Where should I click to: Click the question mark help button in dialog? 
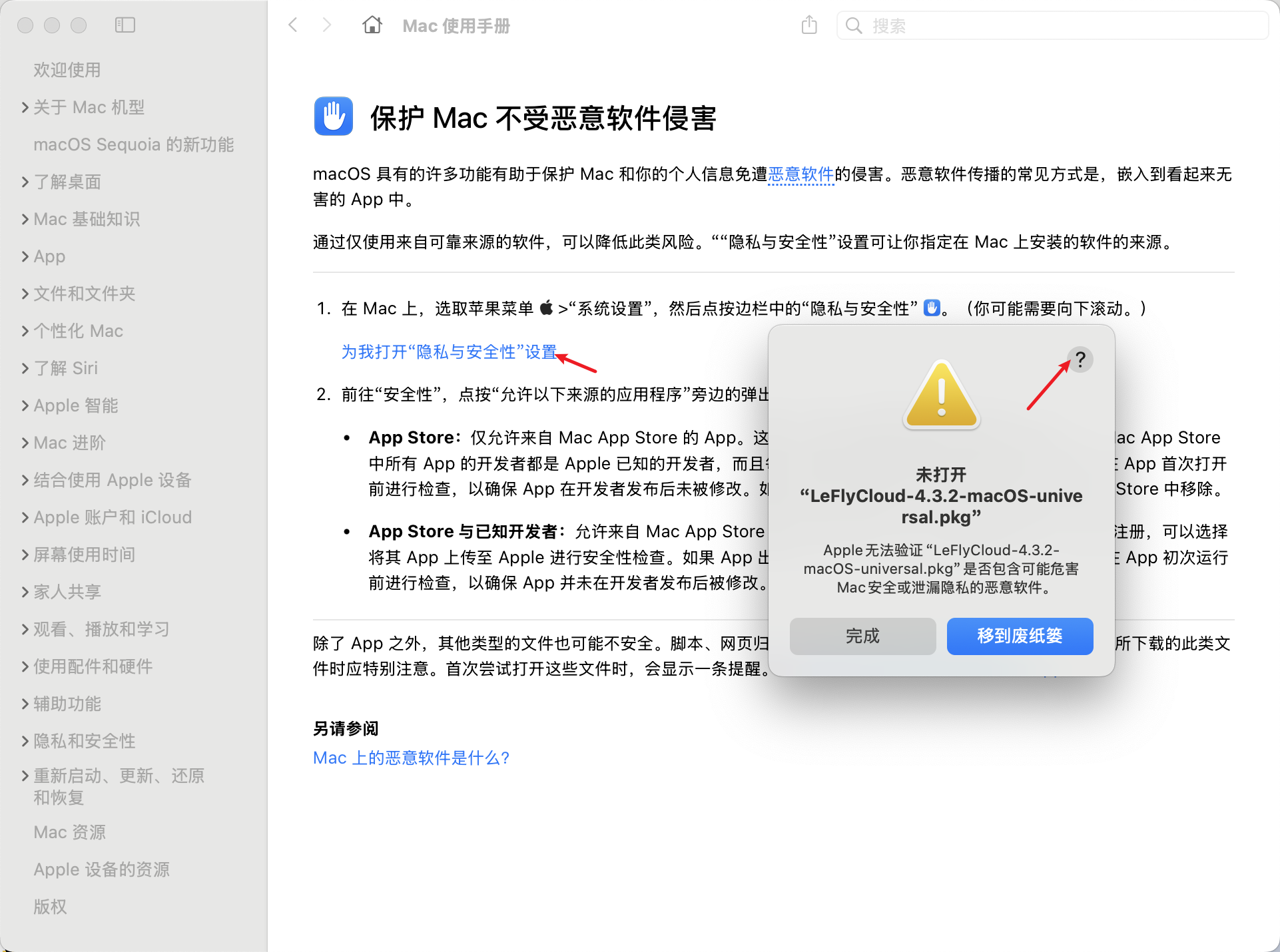[1081, 360]
